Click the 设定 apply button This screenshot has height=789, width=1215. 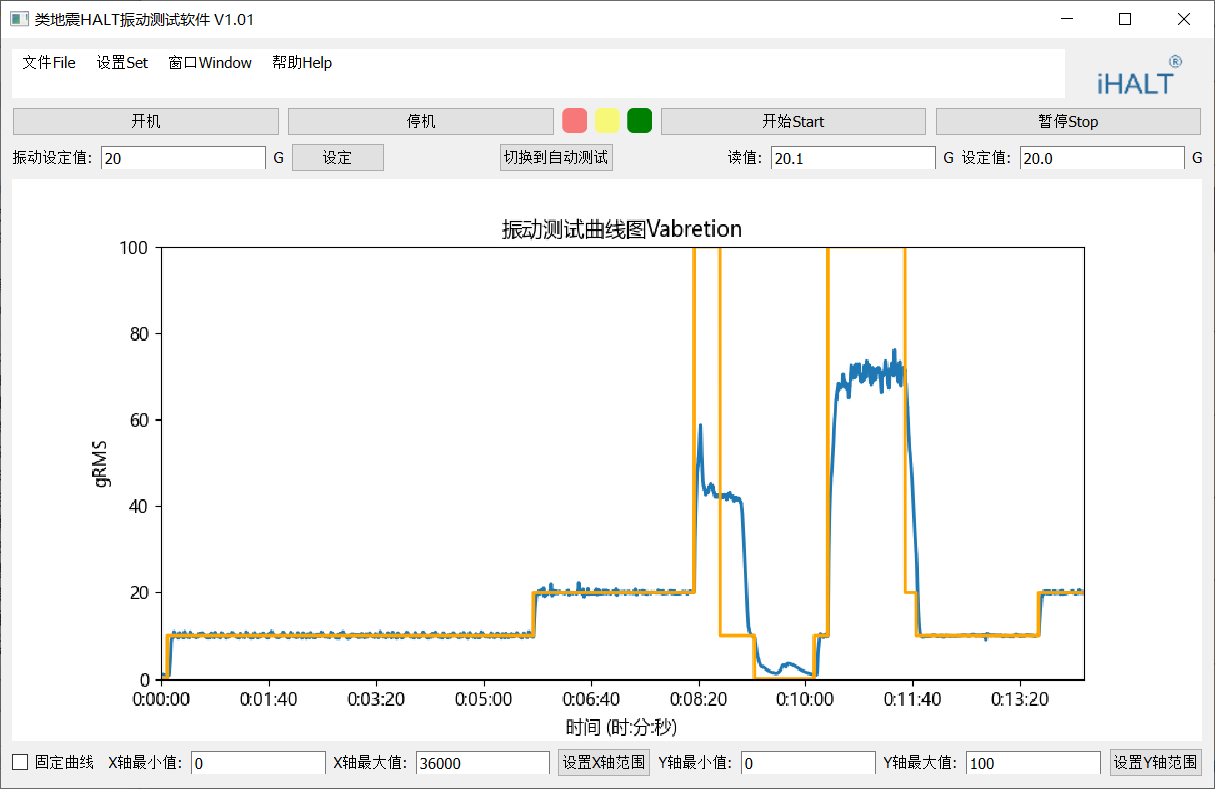point(337,158)
